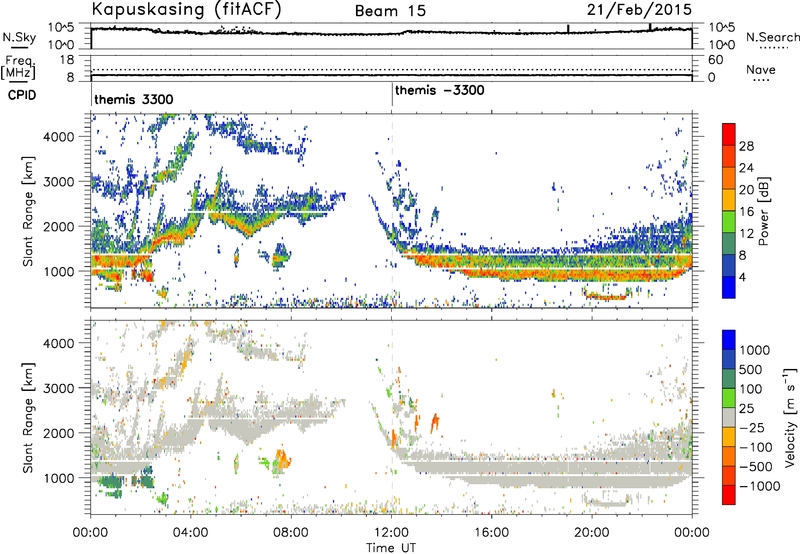
Task: Click the 20:00 time tick label
Action: coord(592,533)
